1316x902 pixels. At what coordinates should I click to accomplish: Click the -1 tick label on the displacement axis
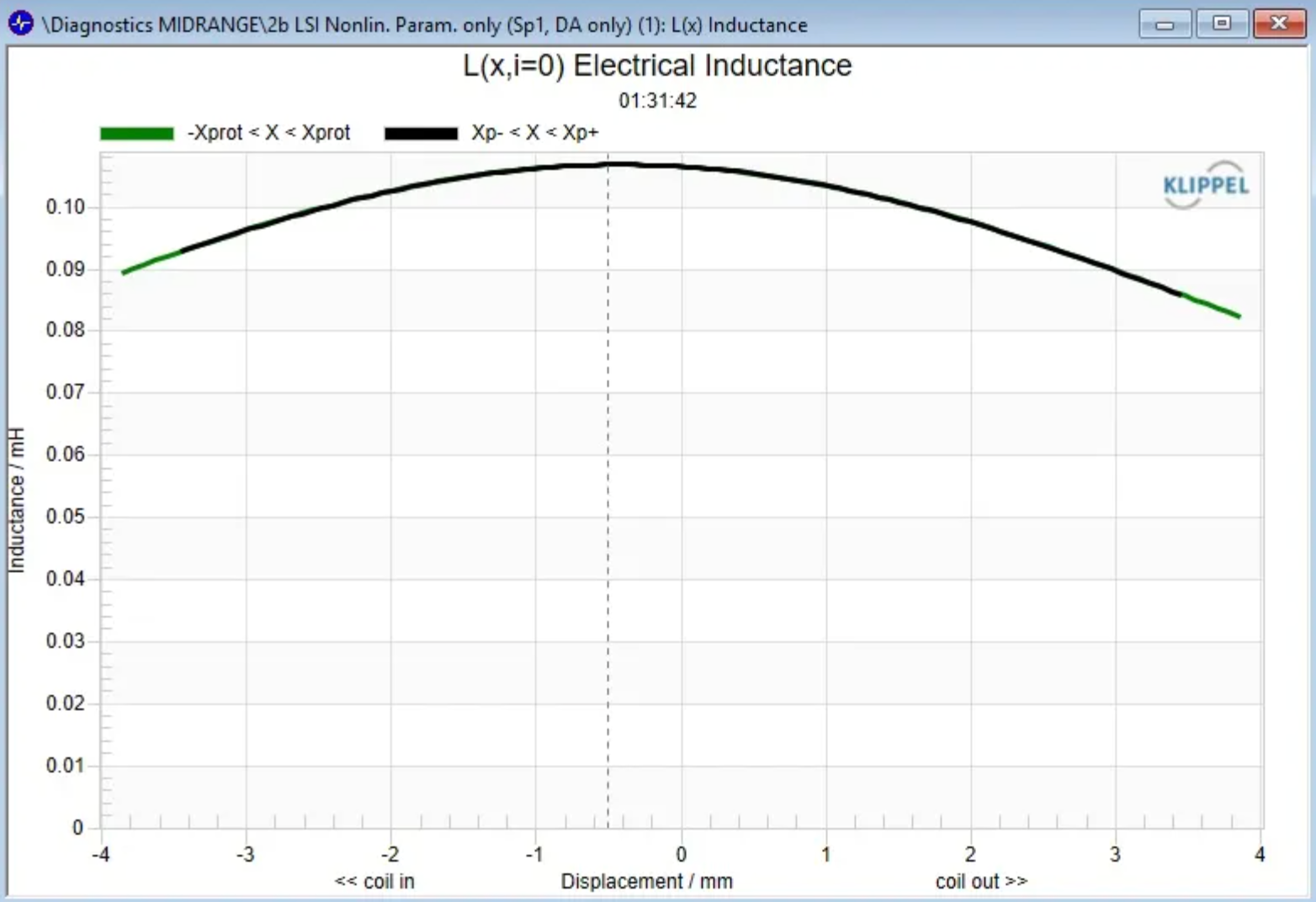coord(535,855)
